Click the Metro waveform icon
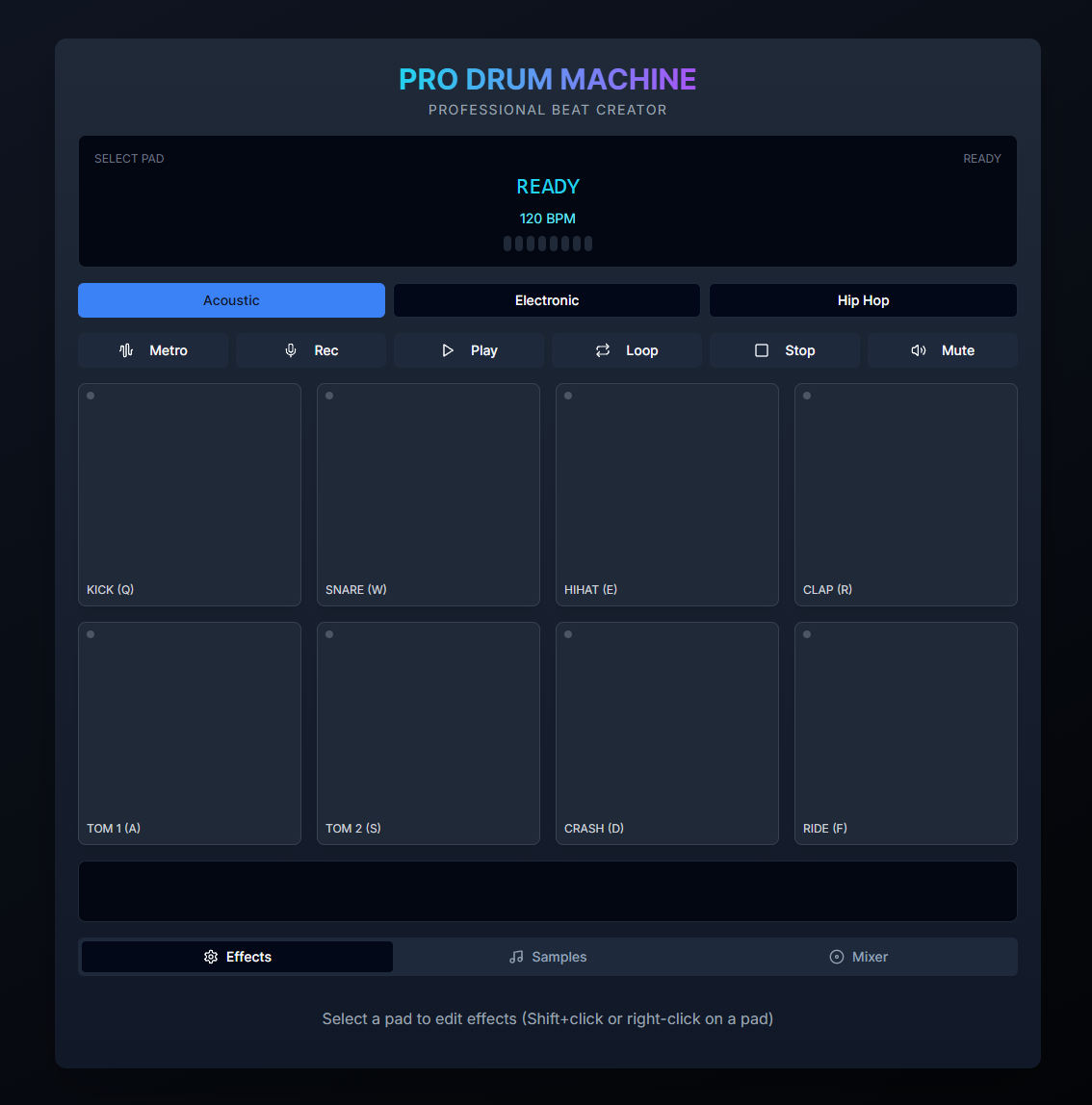The width and height of the screenshot is (1092, 1105). click(126, 350)
